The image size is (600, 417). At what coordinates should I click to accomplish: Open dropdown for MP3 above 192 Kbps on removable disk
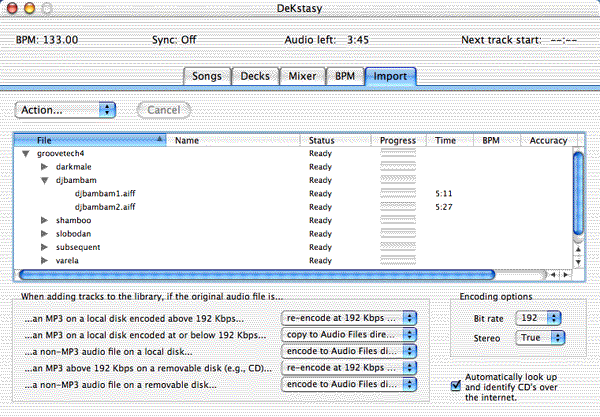(349, 368)
